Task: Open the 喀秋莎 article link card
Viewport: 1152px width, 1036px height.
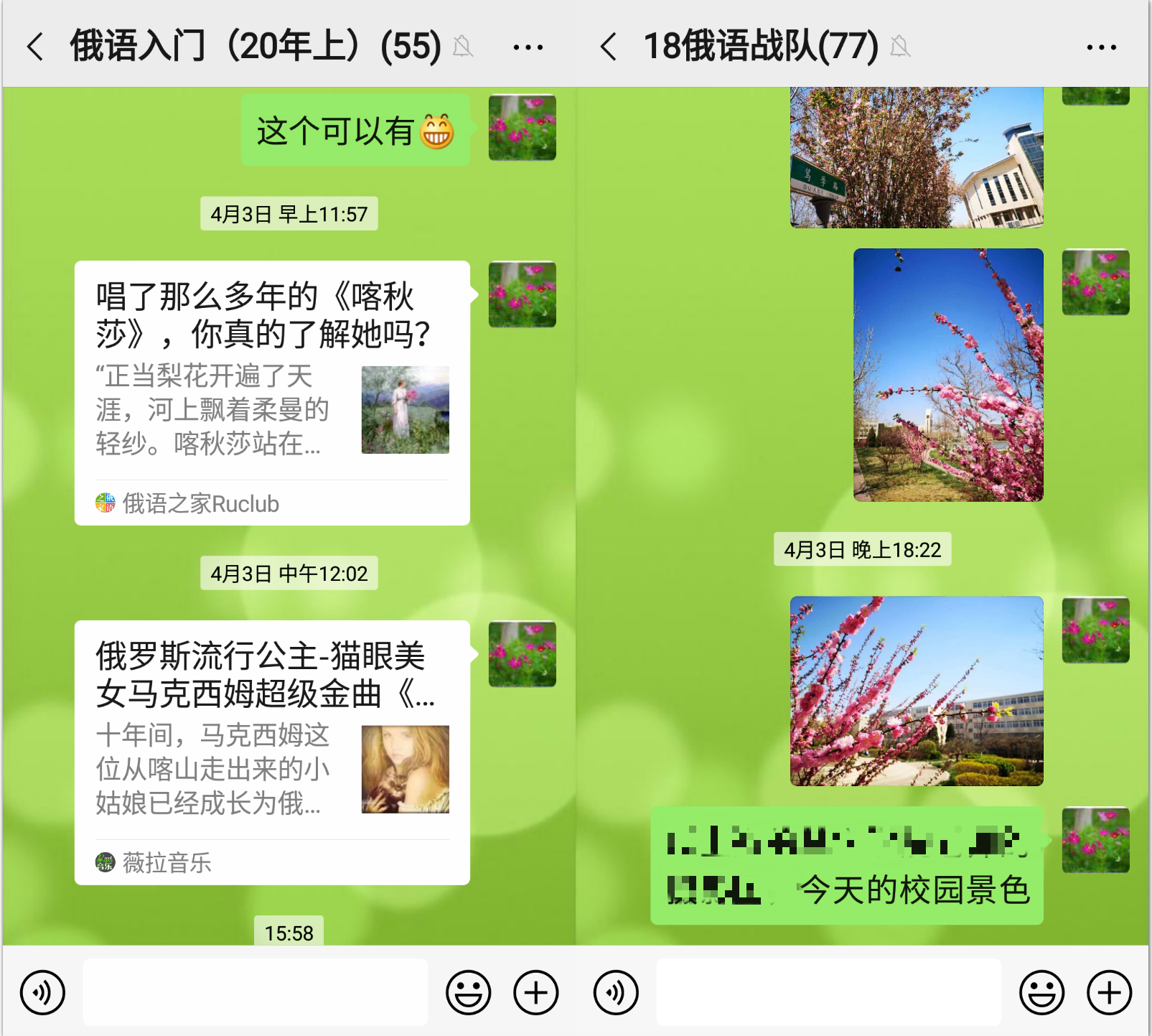Action: [272, 393]
